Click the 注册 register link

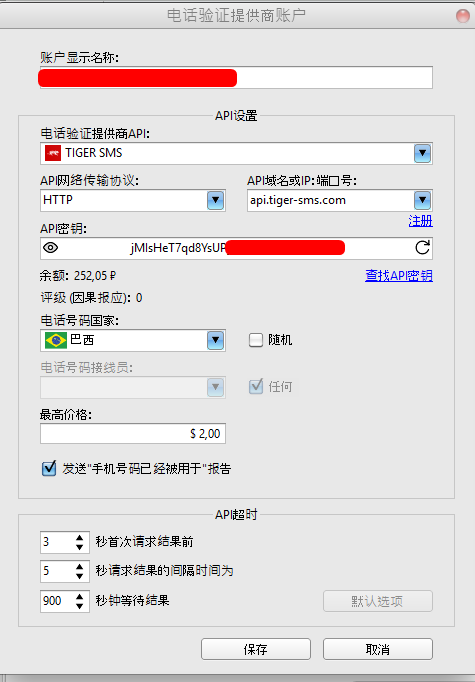pyautogui.click(x=421, y=221)
